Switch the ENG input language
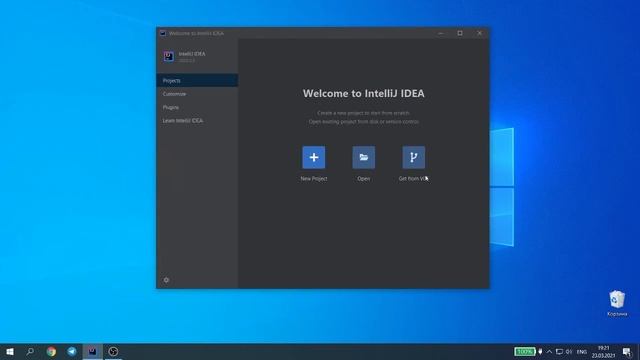 [582, 351]
